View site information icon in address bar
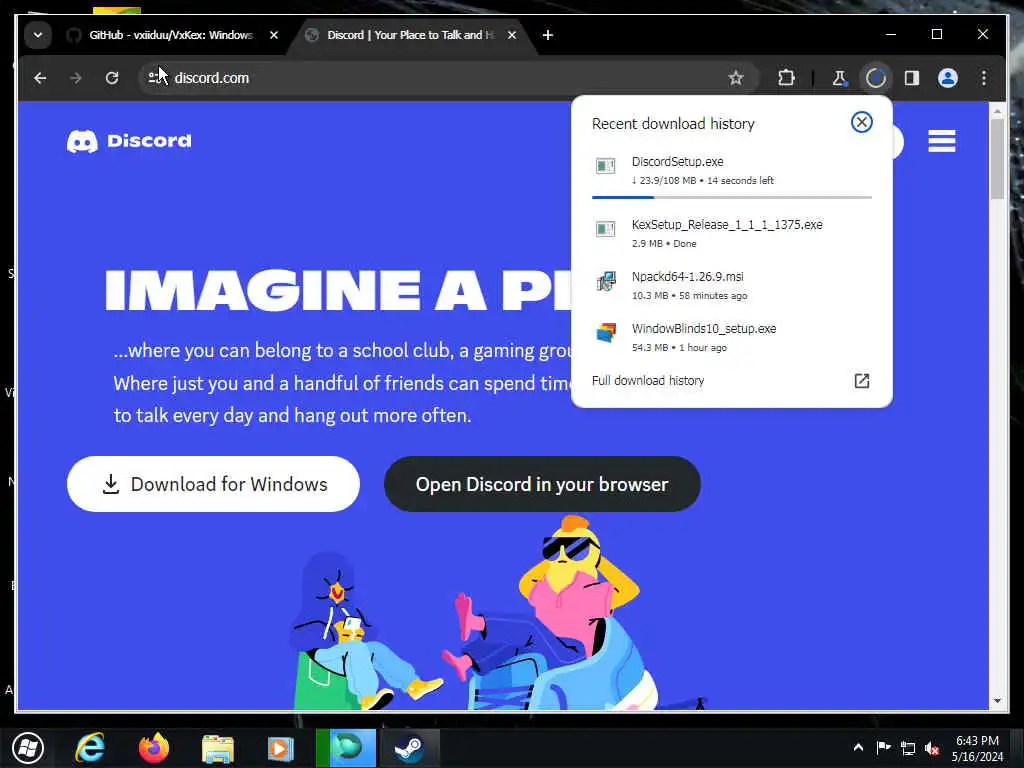 pyautogui.click(x=156, y=78)
